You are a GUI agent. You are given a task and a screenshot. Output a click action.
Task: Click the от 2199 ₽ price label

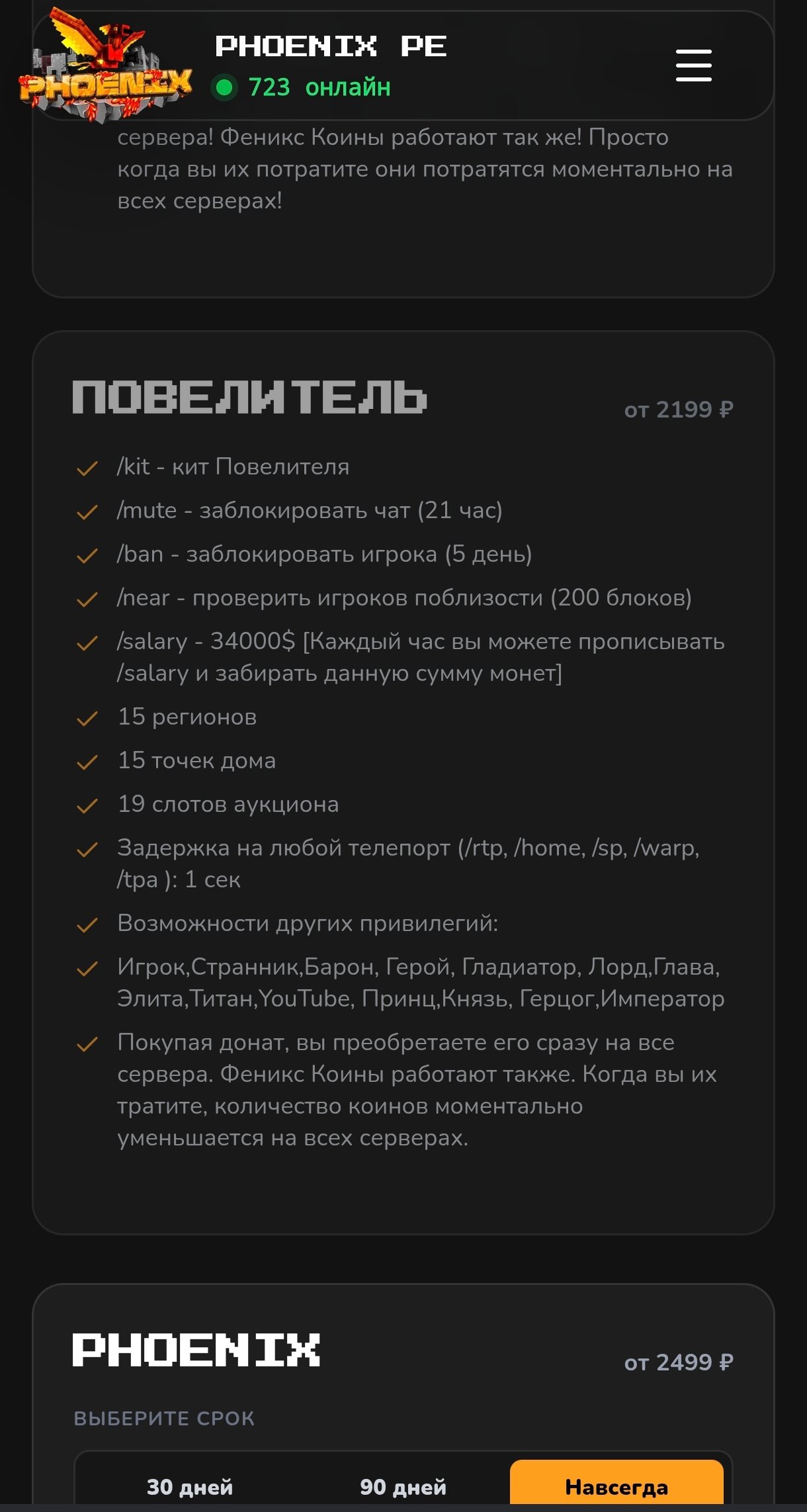(679, 410)
